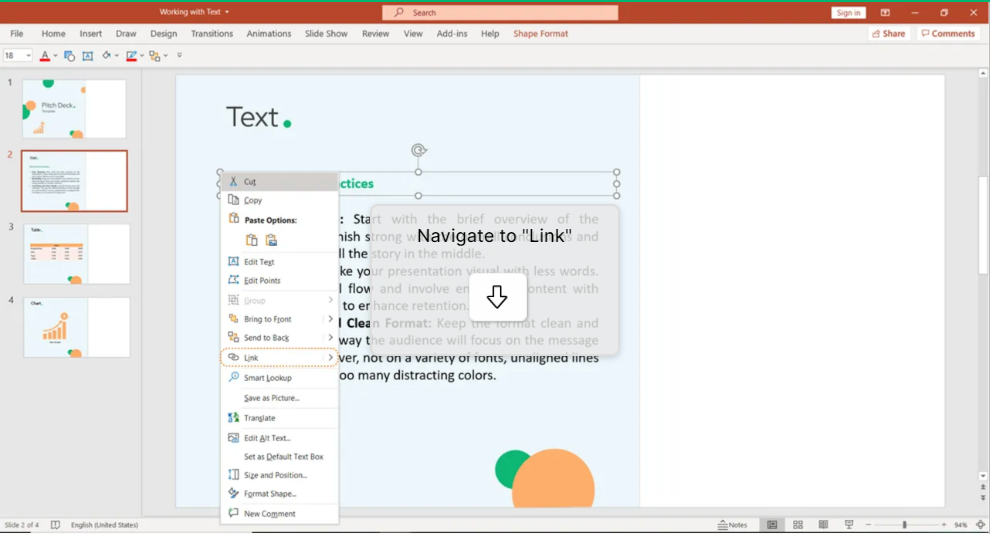Screen dimensions: 990x534
Task: Click the Keep Source Formatting paste icon
Action: pyautogui.click(x=252, y=240)
